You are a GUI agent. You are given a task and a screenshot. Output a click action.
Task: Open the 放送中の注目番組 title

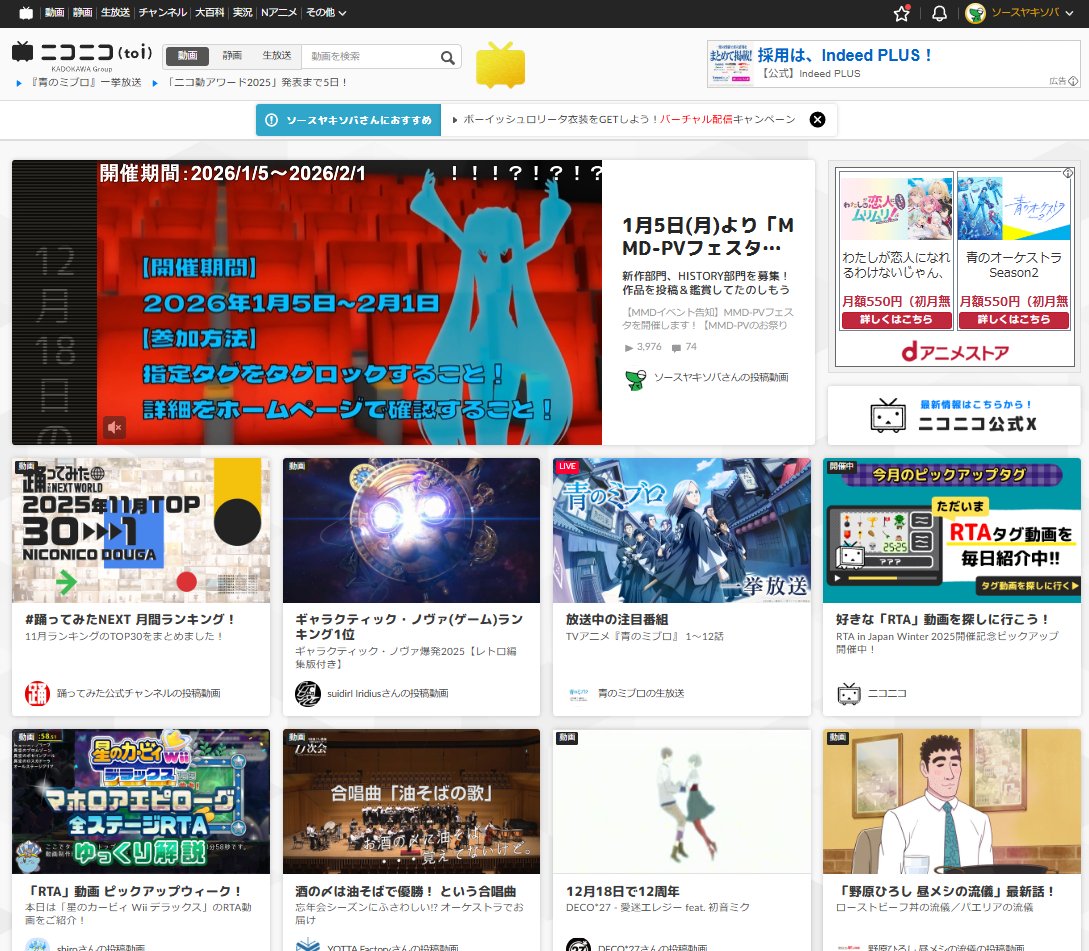pos(617,619)
